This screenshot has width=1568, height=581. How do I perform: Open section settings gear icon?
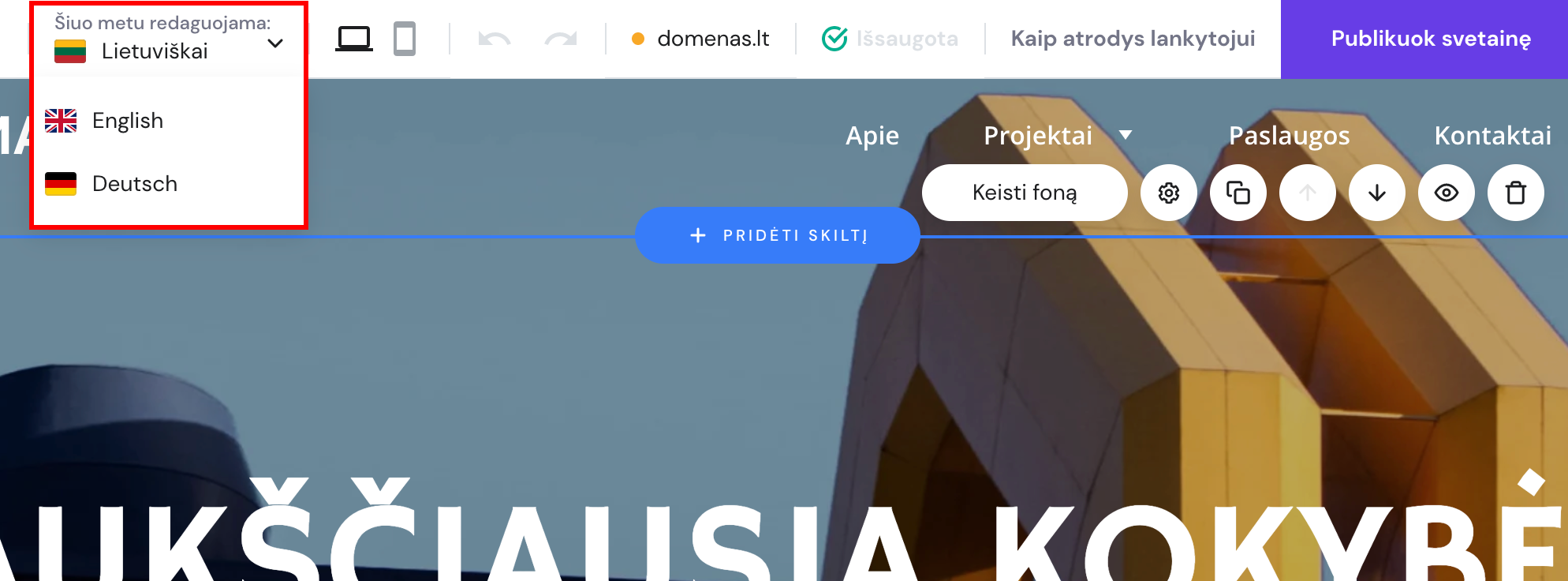coord(1169,193)
